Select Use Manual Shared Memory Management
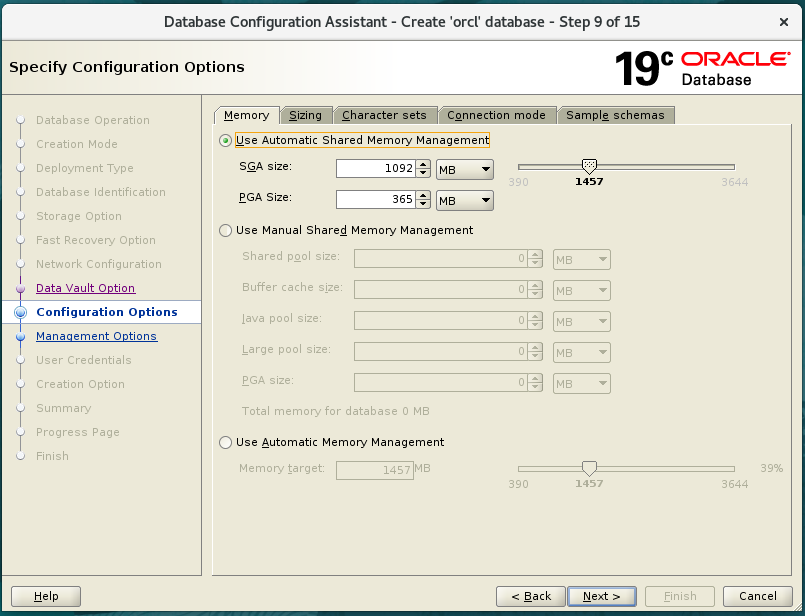Viewport: 805px width, 616px height. [x=225, y=230]
